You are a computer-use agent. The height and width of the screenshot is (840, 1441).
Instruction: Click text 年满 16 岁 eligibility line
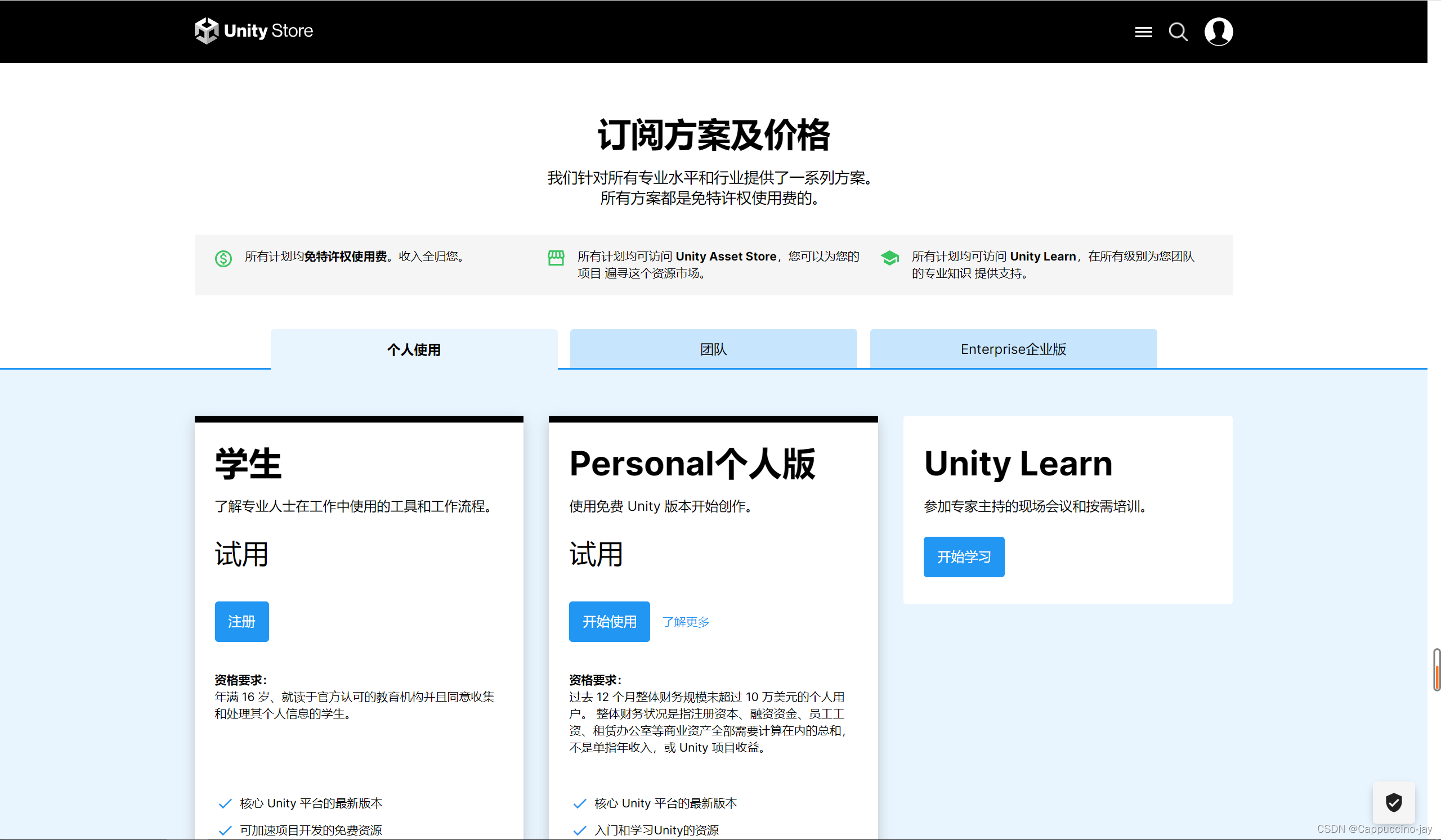click(x=355, y=705)
